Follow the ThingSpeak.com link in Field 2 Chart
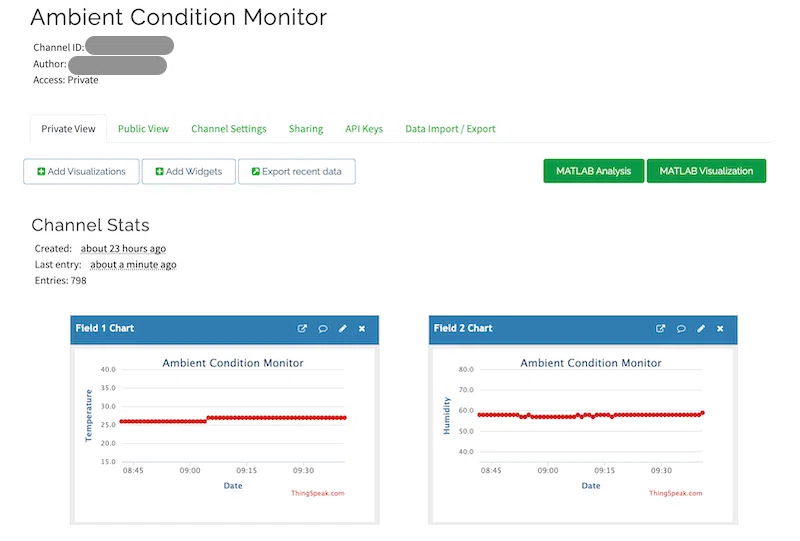Image resolution: width=800 pixels, height=541 pixels. [x=676, y=493]
